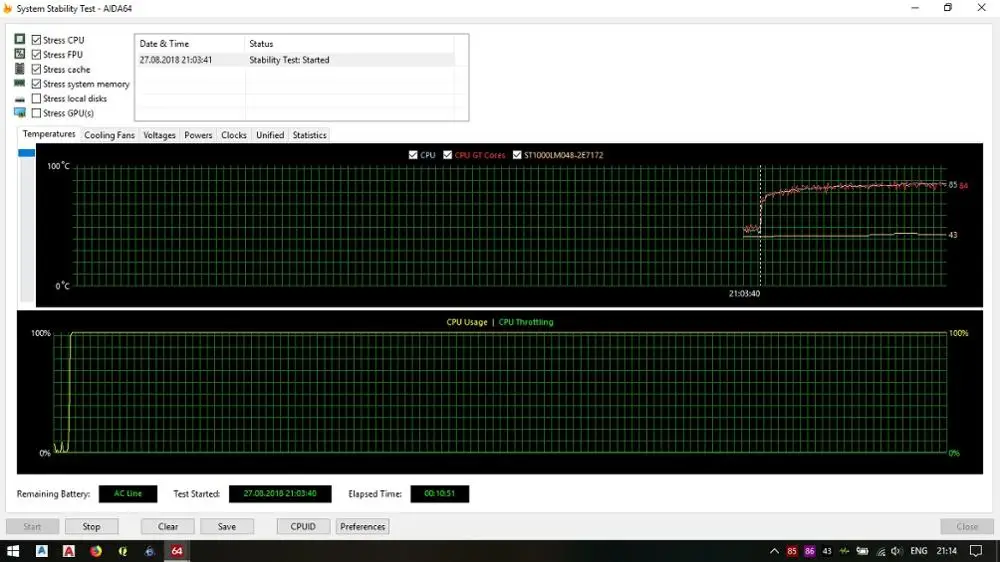Image resolution: width=1000 pixels, height=562 pixels.
Task: Click the AIDA64 flame icon in title bar
Action: [8, 8]
